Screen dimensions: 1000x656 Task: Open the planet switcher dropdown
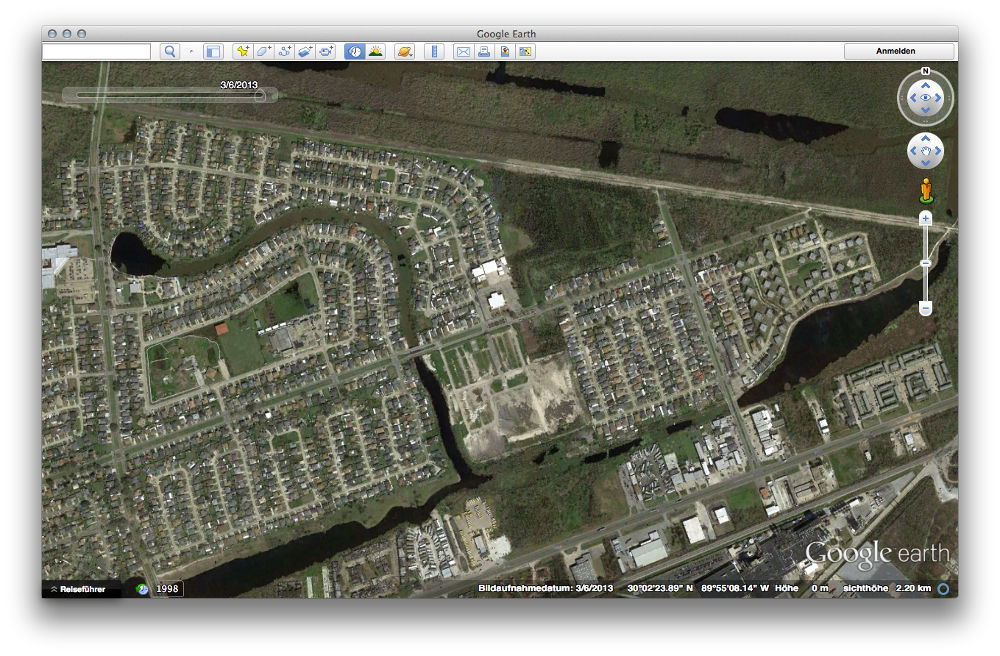[x=405, y=51]
